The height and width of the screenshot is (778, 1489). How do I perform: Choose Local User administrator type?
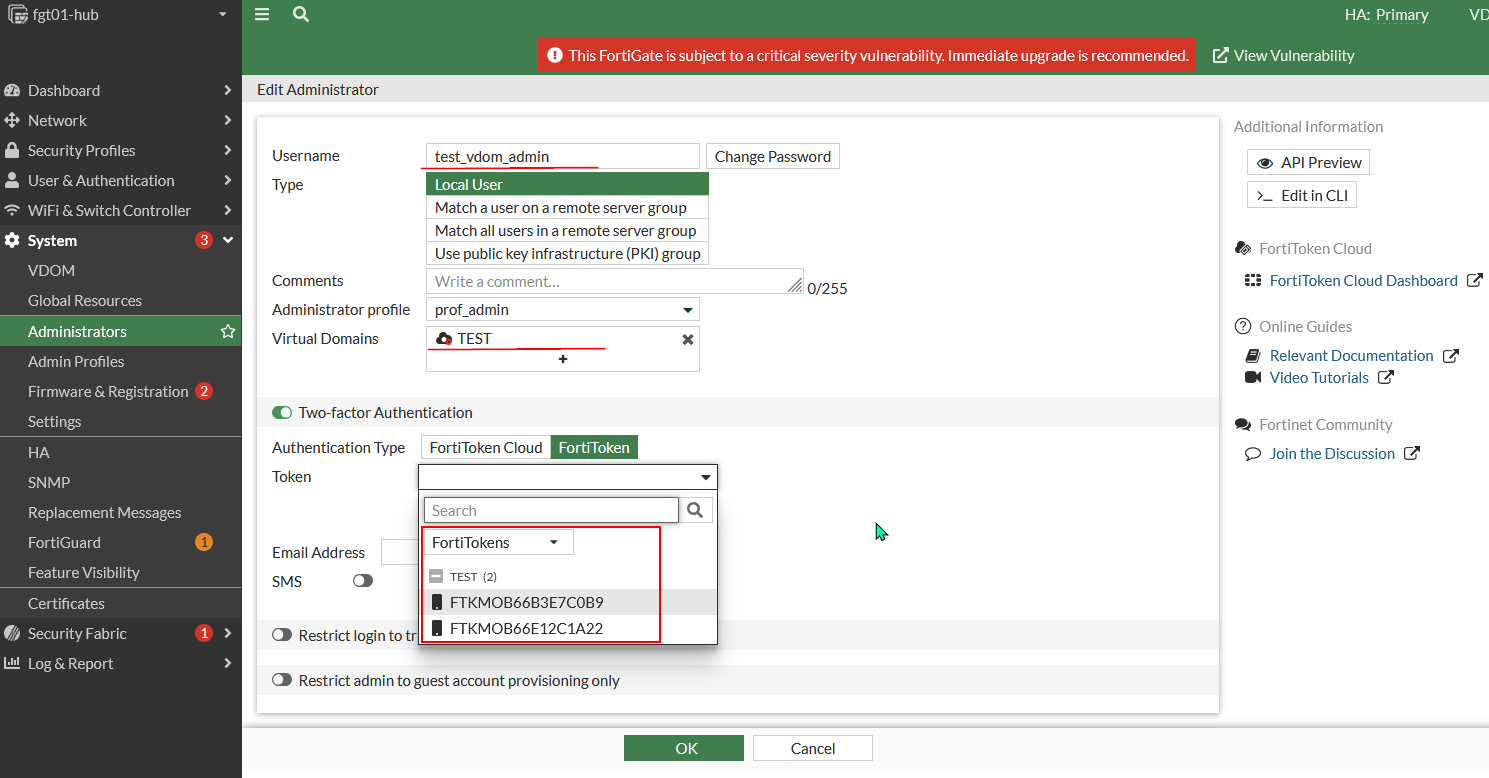click(x=567, y=184)
